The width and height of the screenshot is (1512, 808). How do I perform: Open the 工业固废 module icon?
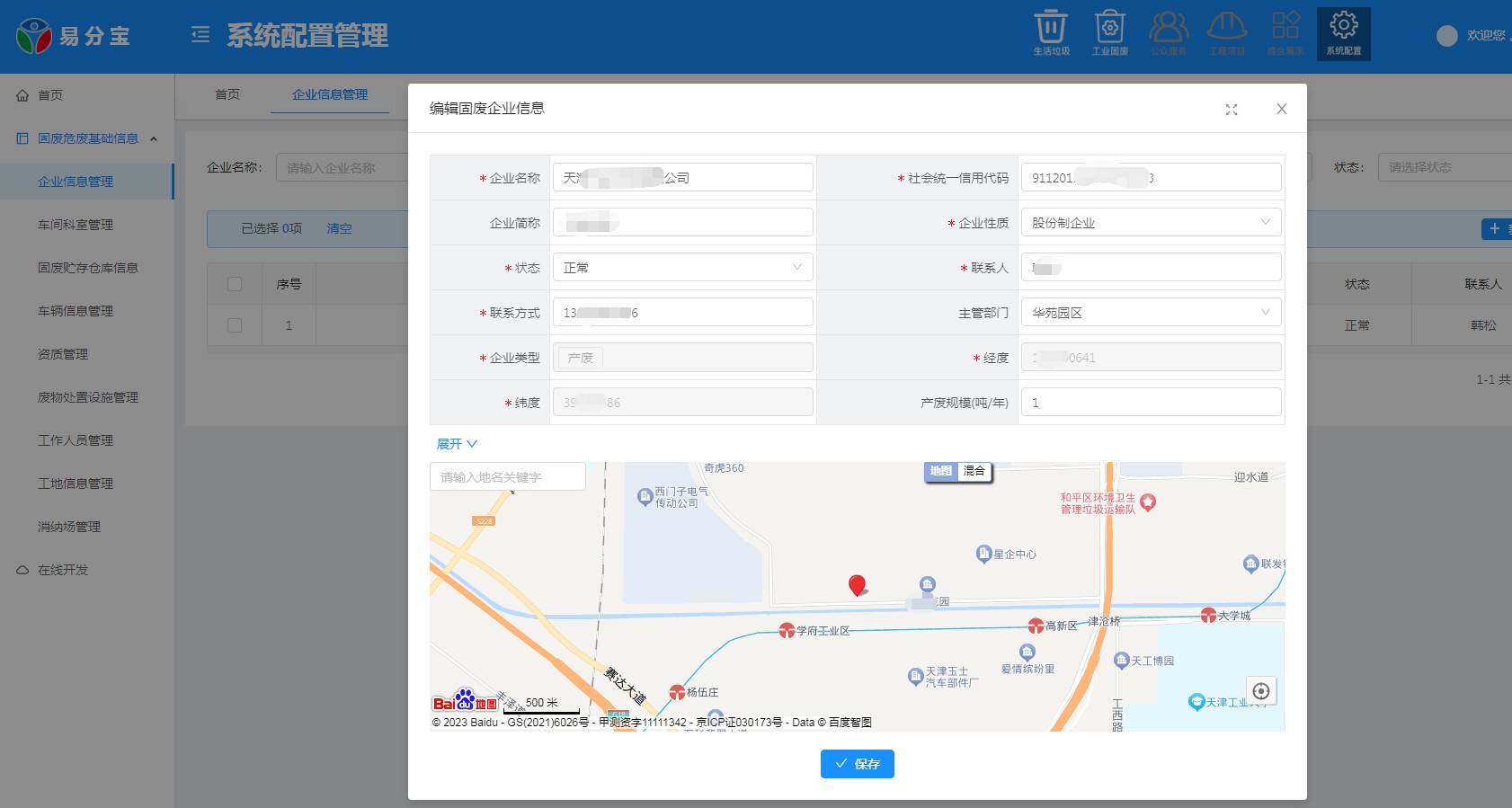click(x=1109, y=33)
